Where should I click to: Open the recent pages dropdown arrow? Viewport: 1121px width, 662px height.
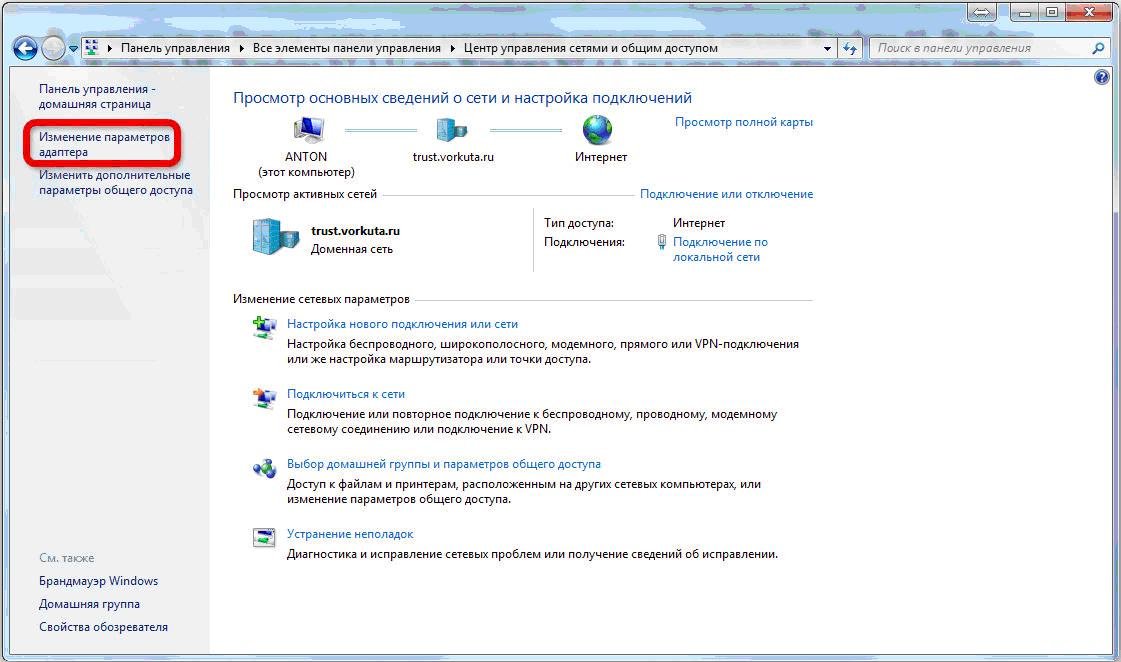click(x=73, y=49)
